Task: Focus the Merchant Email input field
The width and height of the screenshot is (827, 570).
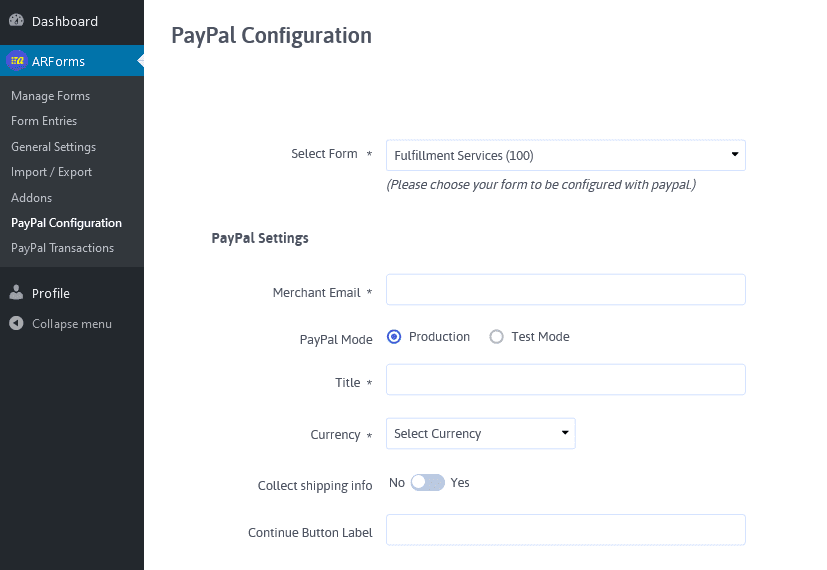Action: click(565, 289)
